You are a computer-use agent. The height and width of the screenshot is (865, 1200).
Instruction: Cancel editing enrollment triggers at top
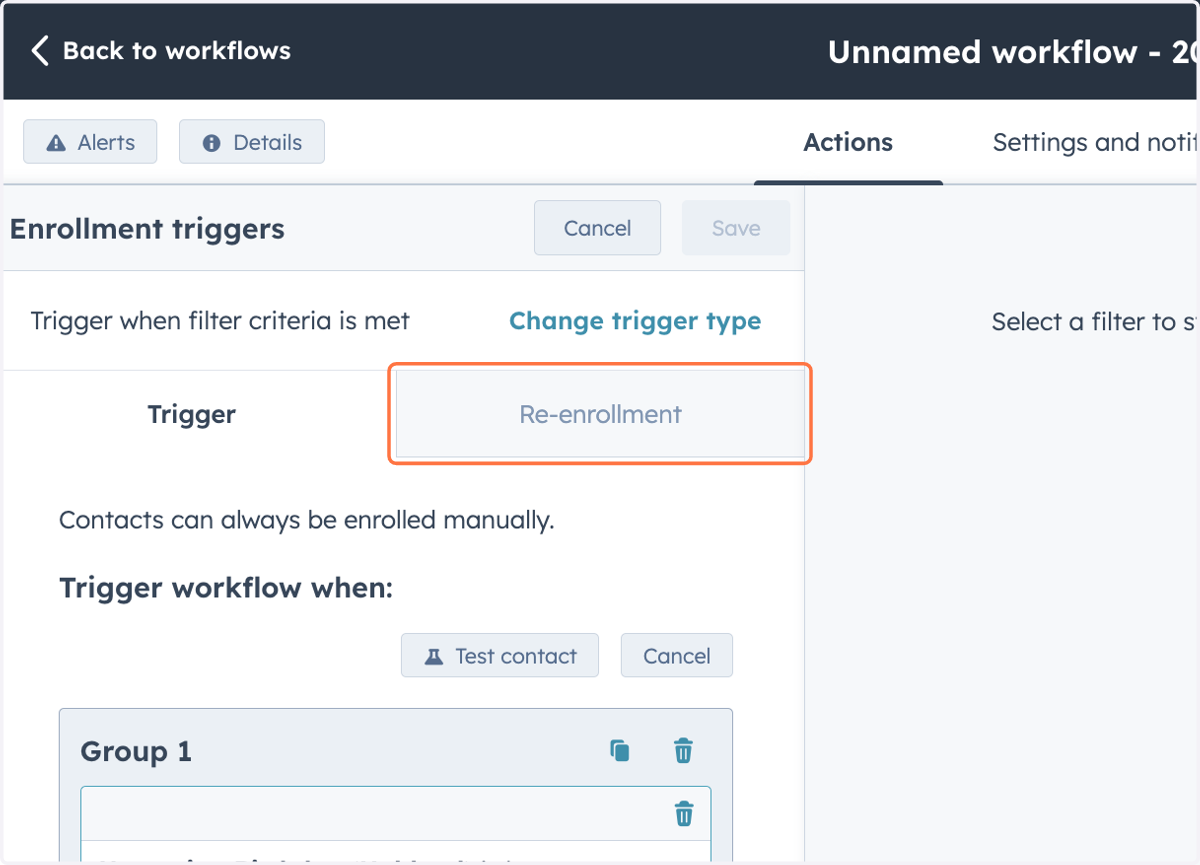click(x=597, y=228)
